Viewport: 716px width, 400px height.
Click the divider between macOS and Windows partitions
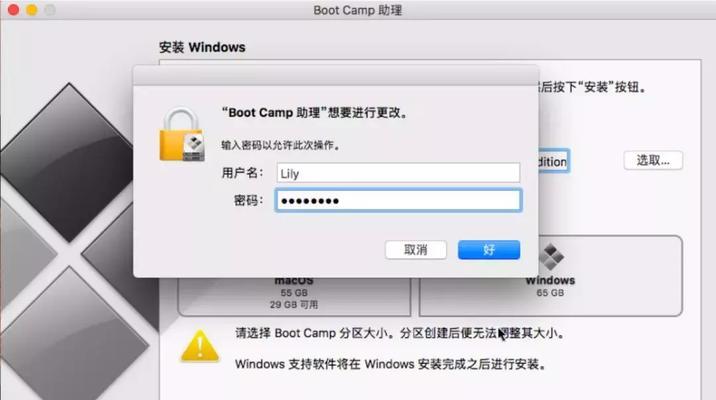[x=415, y=297]
